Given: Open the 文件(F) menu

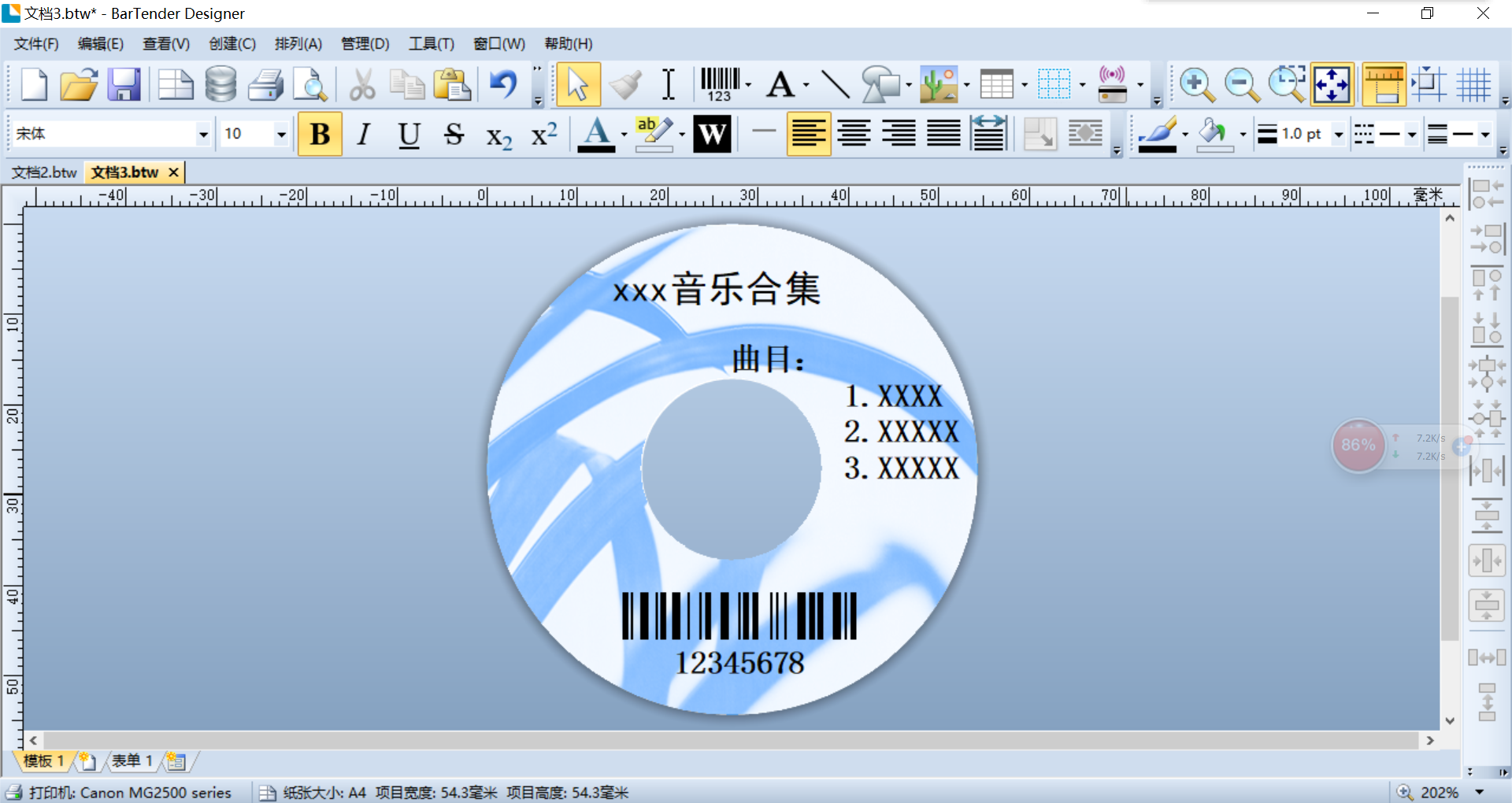Looking at the screenshot, I should (x=36, y=44).
